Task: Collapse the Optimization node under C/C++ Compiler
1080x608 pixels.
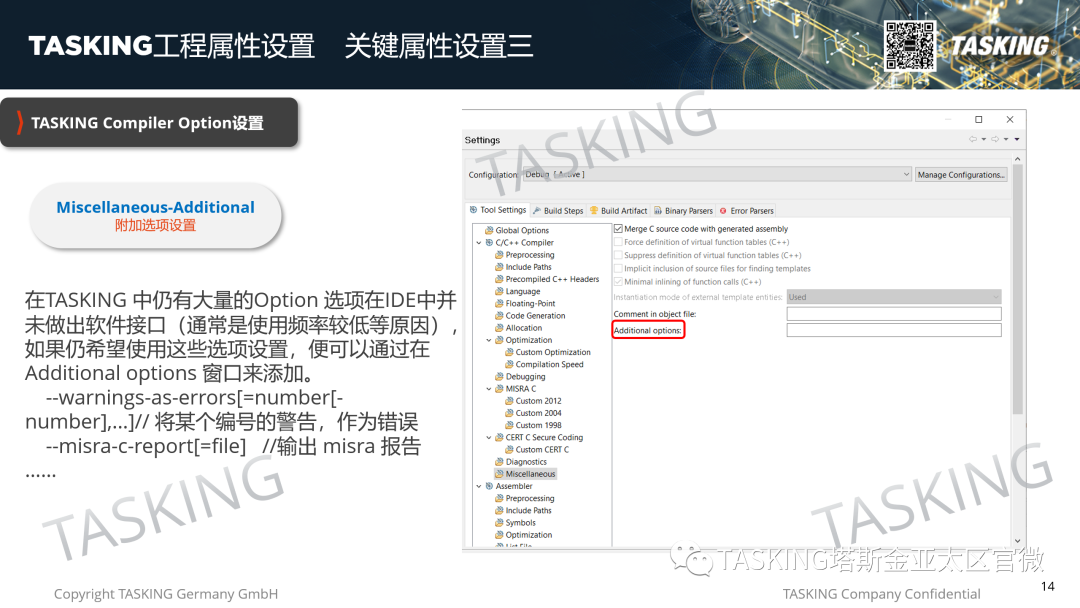Action: click(x=489, y=340)
